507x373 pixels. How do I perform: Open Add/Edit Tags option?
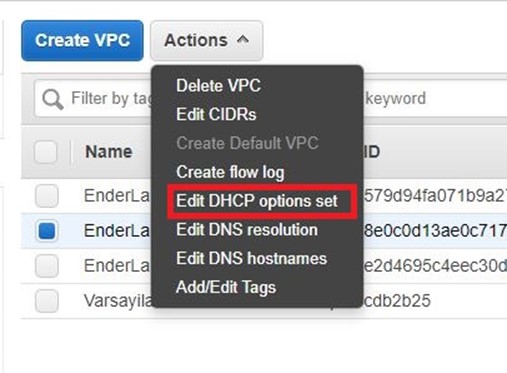[x=226, y=287]
